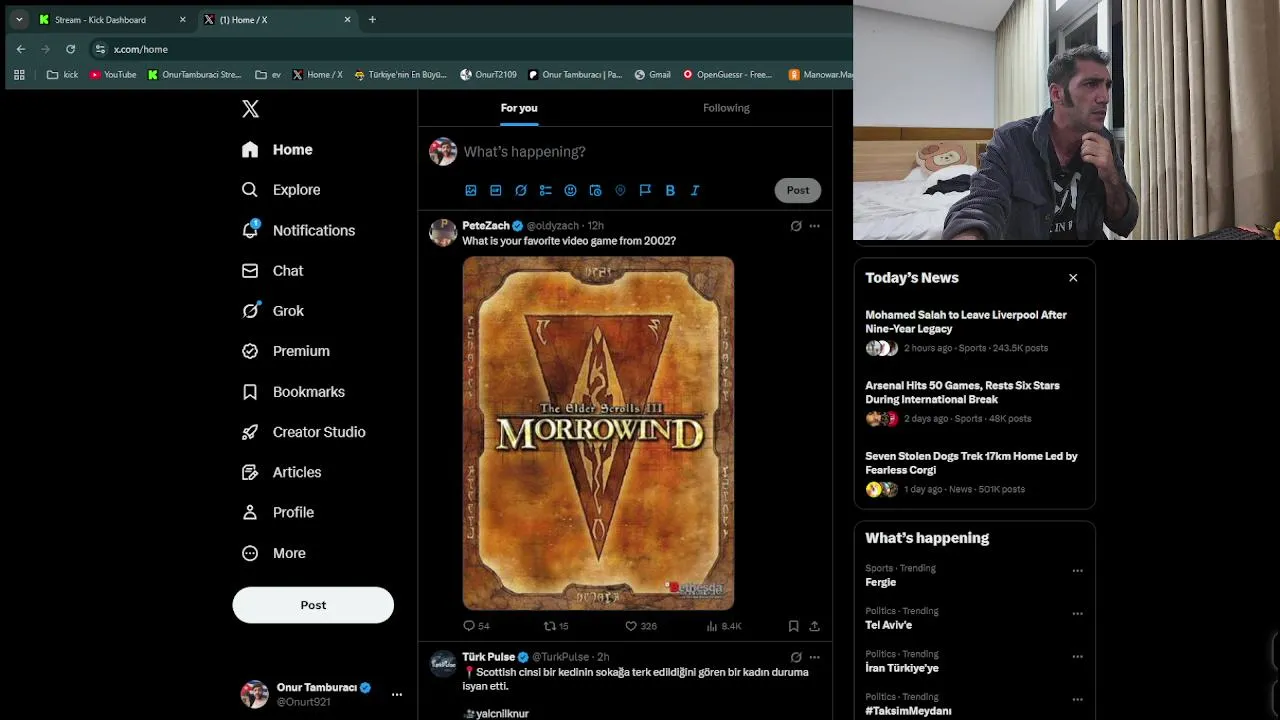Open the YouTube bookmark
1280x720 pixels.
(113, 74)
